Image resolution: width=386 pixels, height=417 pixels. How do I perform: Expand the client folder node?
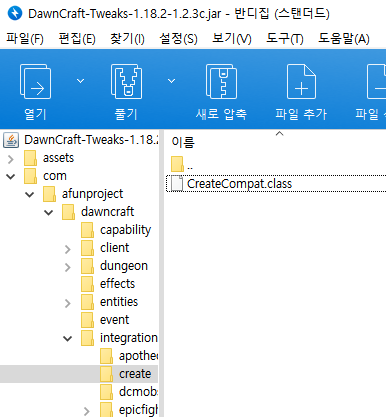(68, 249)
